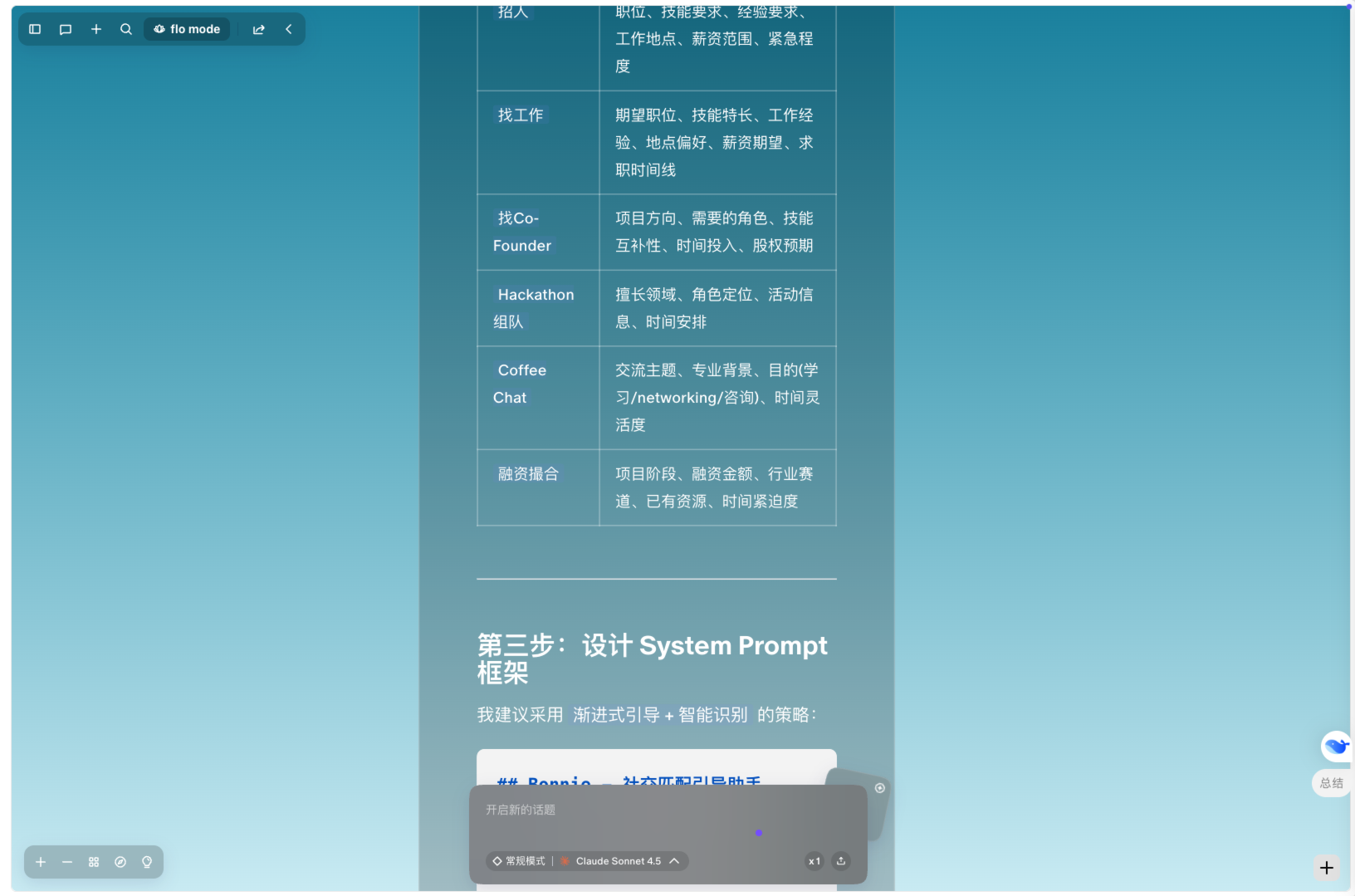Viewport: 1355px width, 896px height.
Task: Click the bottom-right plus button
Action: pyautogui.click(x=1327, y=868)
